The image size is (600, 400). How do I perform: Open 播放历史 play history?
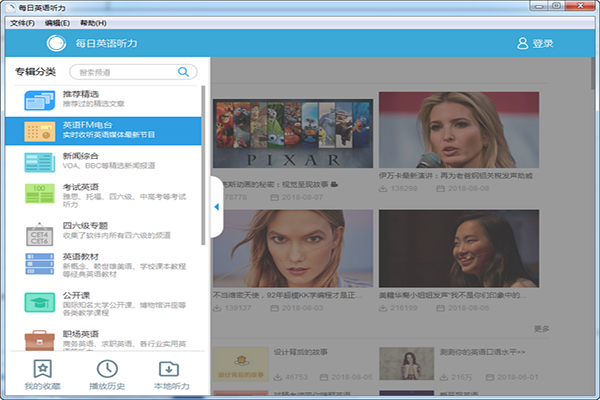point(105,375)
